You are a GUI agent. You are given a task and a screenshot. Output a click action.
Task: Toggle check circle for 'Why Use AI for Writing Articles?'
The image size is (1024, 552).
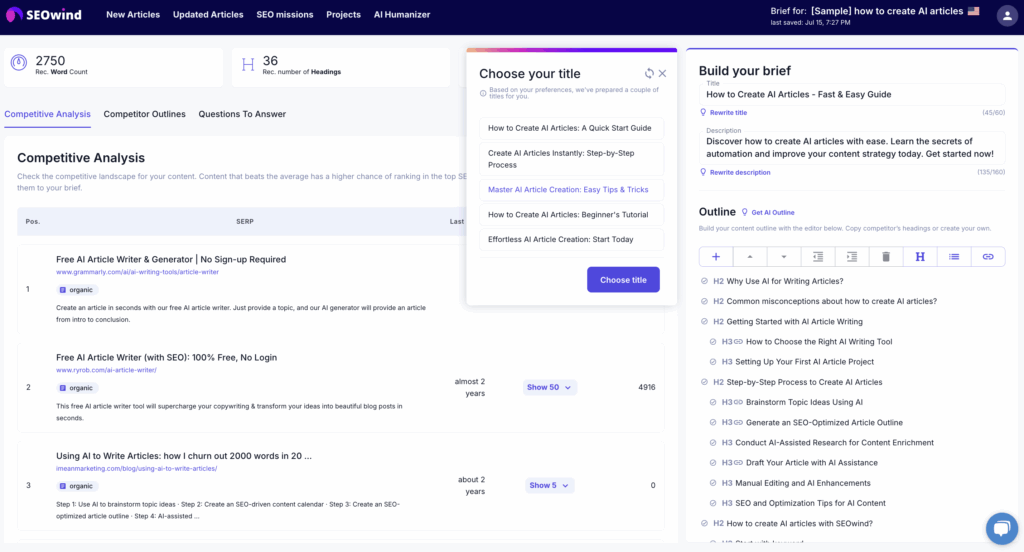[704, 281]
